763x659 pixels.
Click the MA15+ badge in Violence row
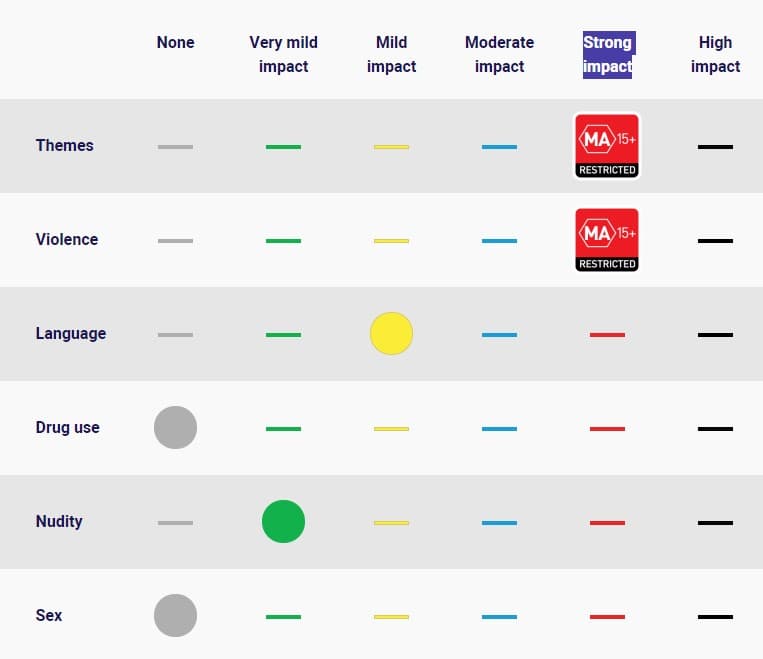pyautogui.click(x=607, y=240)
